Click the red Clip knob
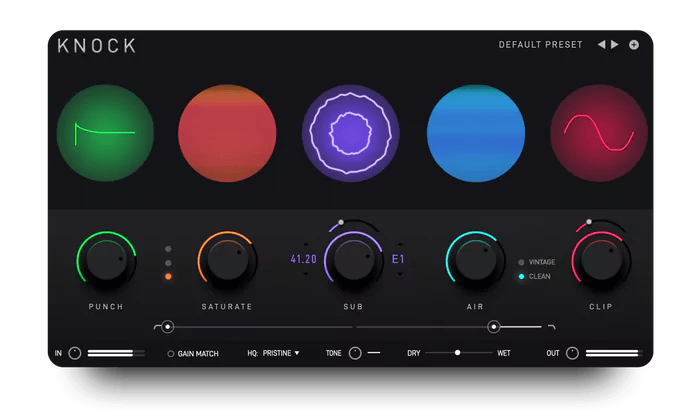The image size is (700, 416). [x=601, y=260]
